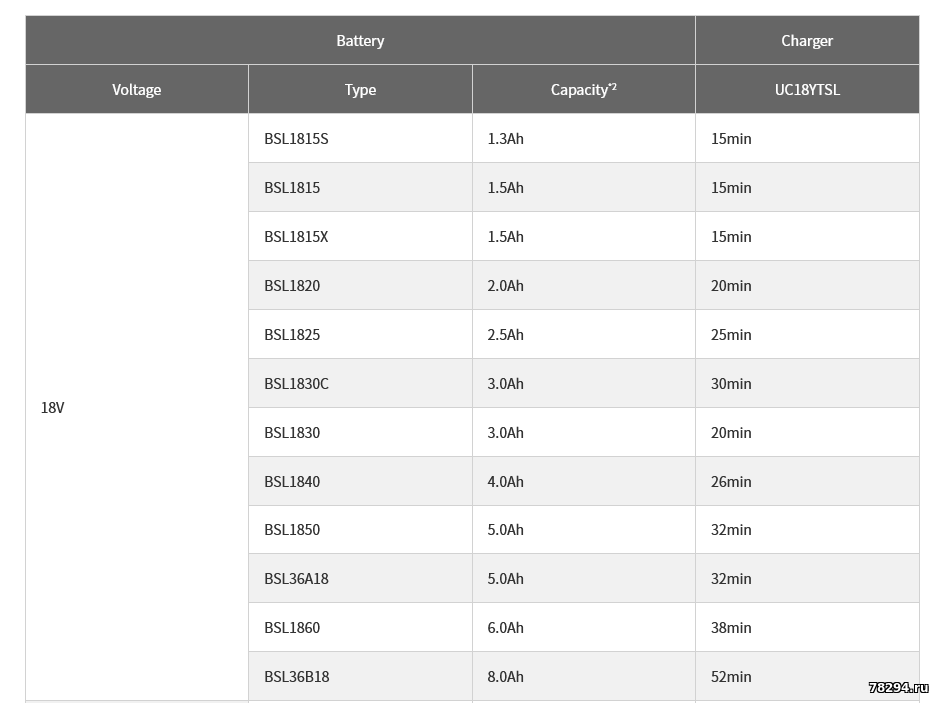Select the Type column header
The height and width of the screenshot is (703, 939).
pyautogui.click(x=360, y=90)
